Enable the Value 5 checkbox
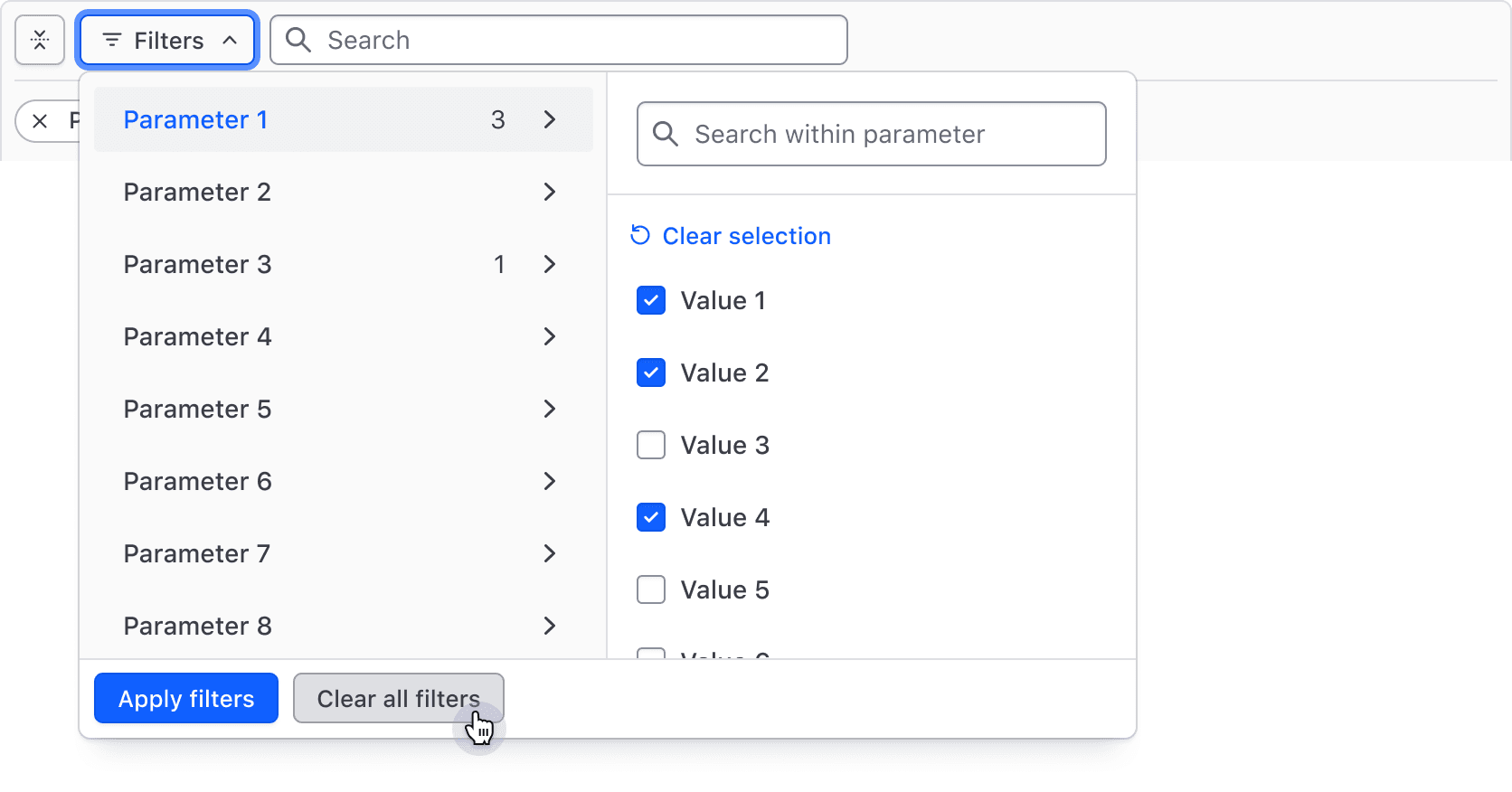The image size is (1512, 792). click(651, 589)
